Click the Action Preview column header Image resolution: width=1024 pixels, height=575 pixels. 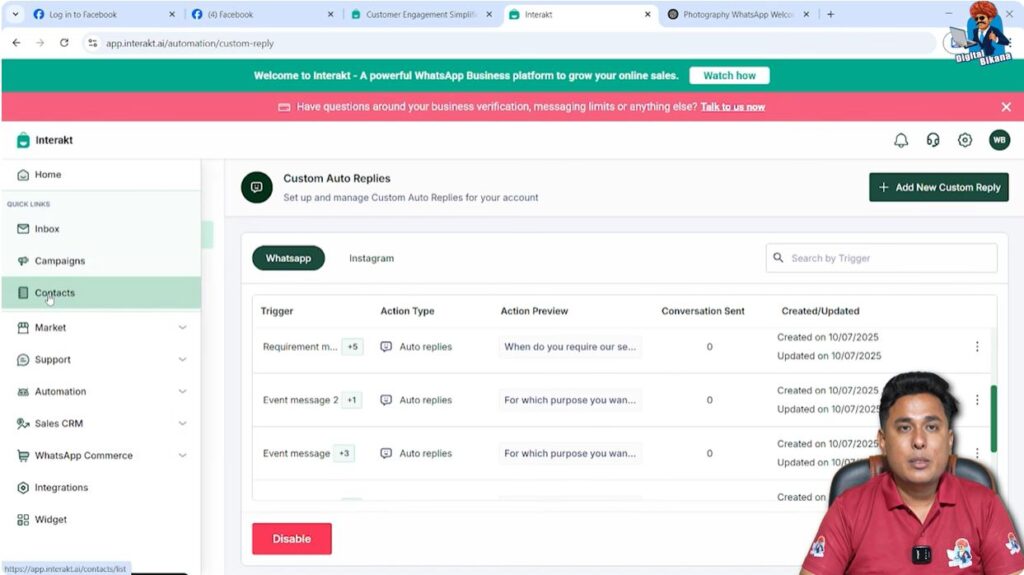click(534, 311)
